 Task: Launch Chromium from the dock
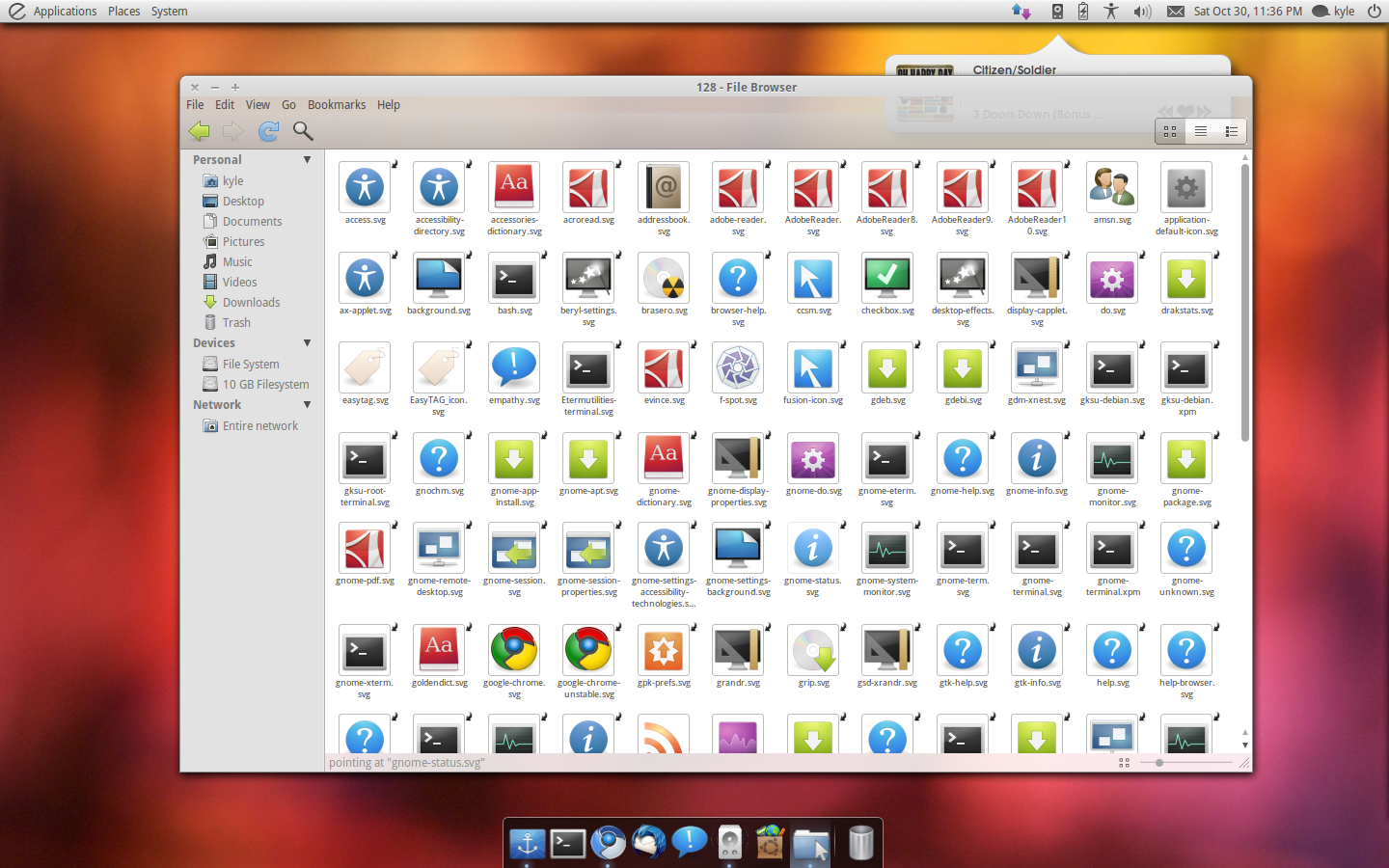pos(608,841)
